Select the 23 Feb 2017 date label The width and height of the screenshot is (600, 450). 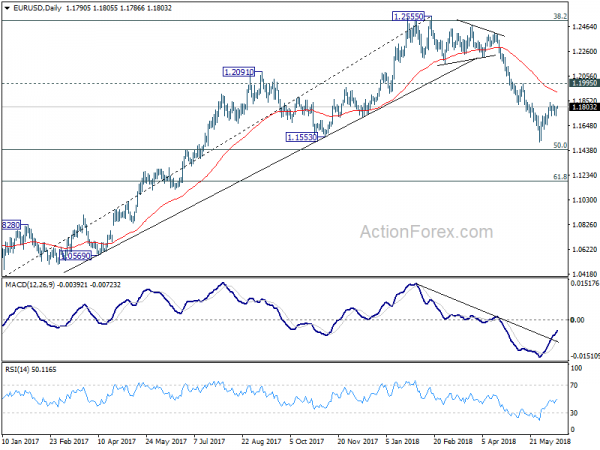pyautogui.click(x=69, y=441)
